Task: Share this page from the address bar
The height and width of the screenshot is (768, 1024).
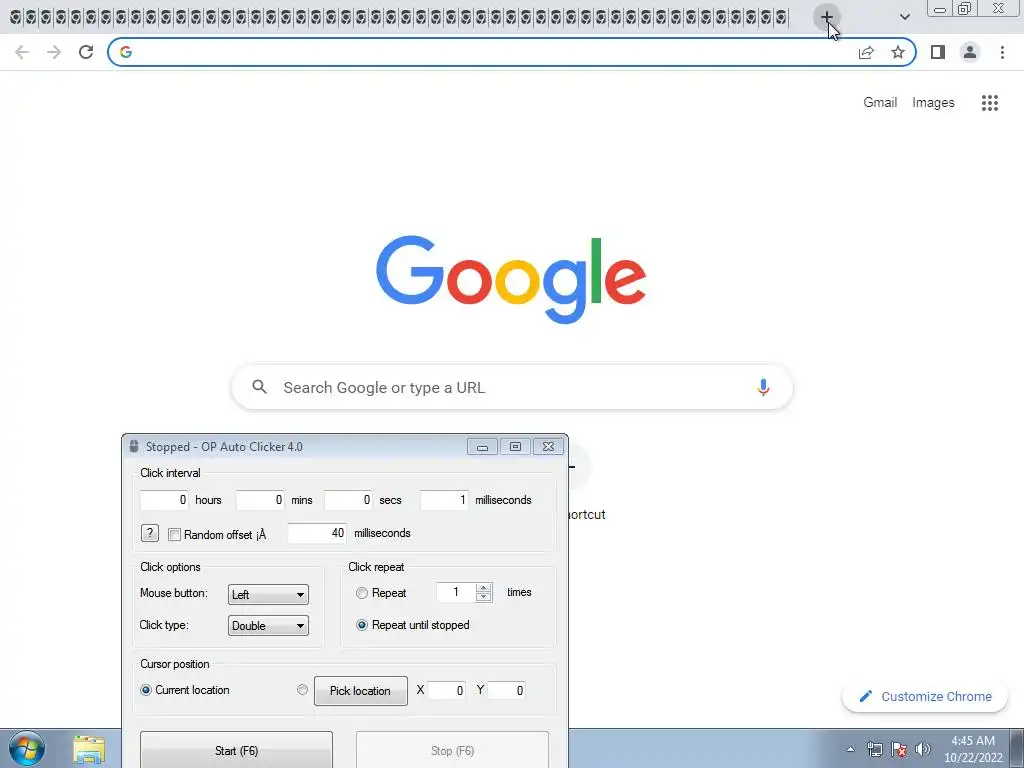Action: pos(866,52)
